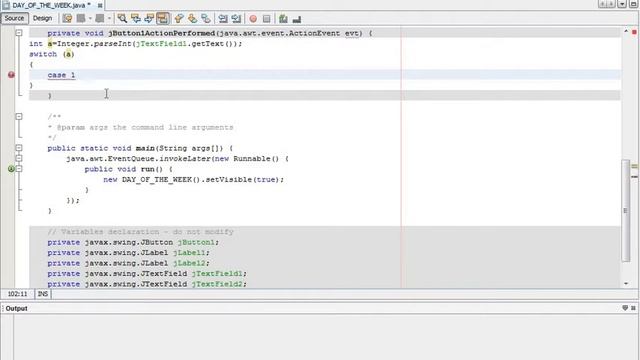Click yellow warning mark in error stripe
This screenshot has height=360, width=640.
click(634, 166)
